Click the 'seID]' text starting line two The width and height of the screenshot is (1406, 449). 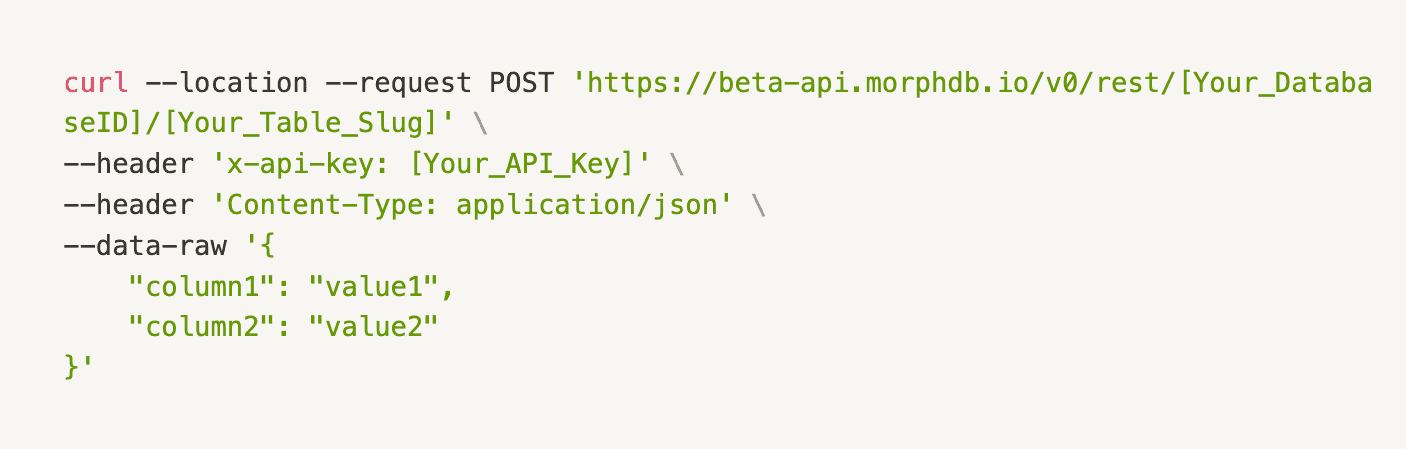click(104, 121)
